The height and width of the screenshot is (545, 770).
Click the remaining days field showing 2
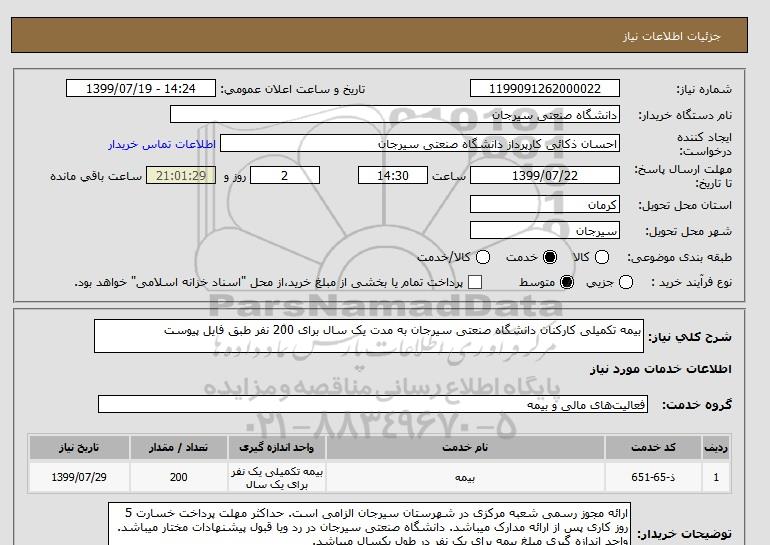pos(285,175)
